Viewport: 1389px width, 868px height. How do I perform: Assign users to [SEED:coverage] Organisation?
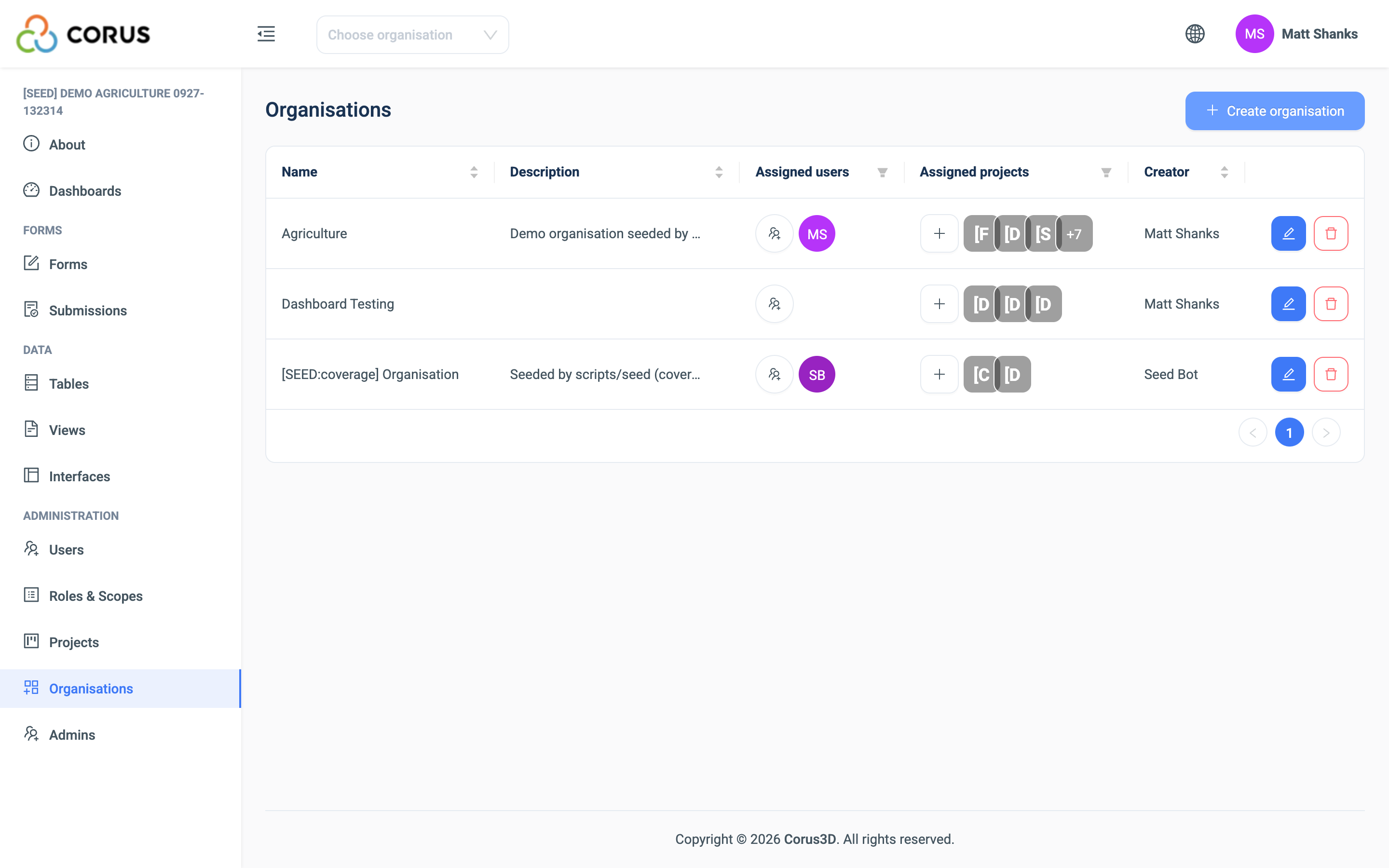tap(774, 374)
